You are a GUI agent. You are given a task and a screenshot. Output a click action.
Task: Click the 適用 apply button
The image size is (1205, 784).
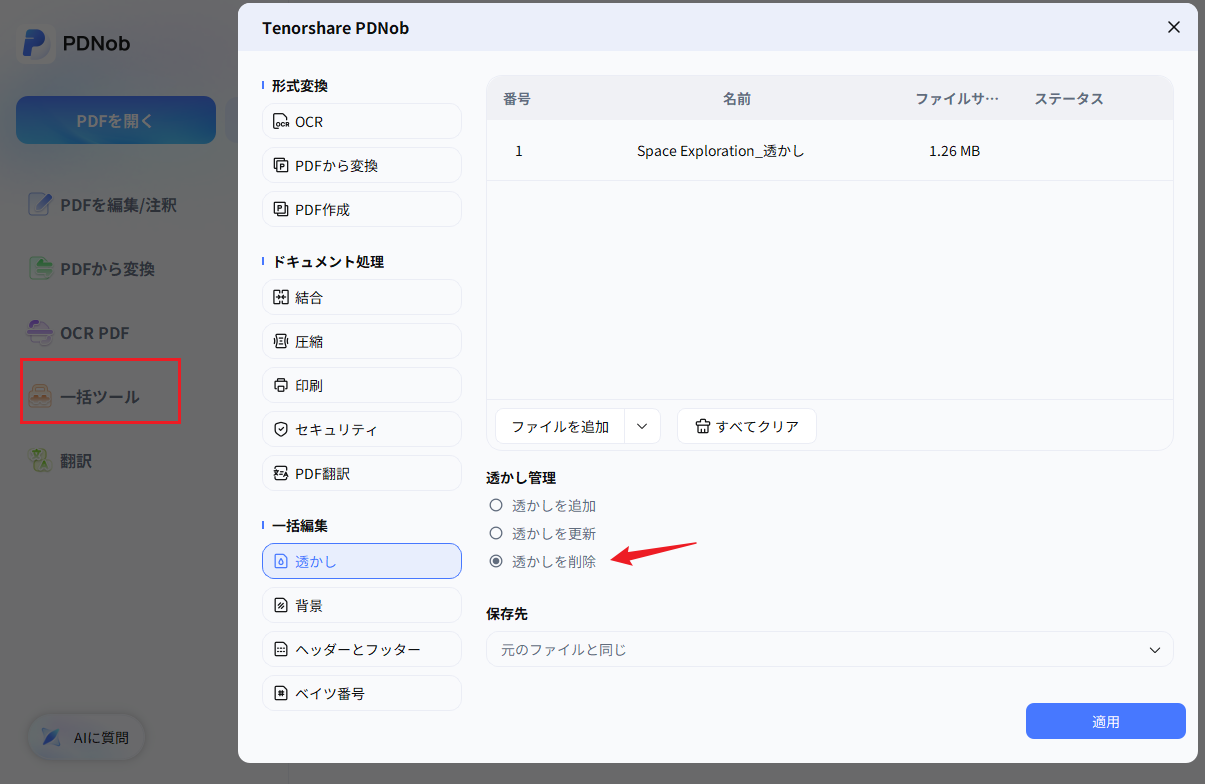(x=1105, y=721)
